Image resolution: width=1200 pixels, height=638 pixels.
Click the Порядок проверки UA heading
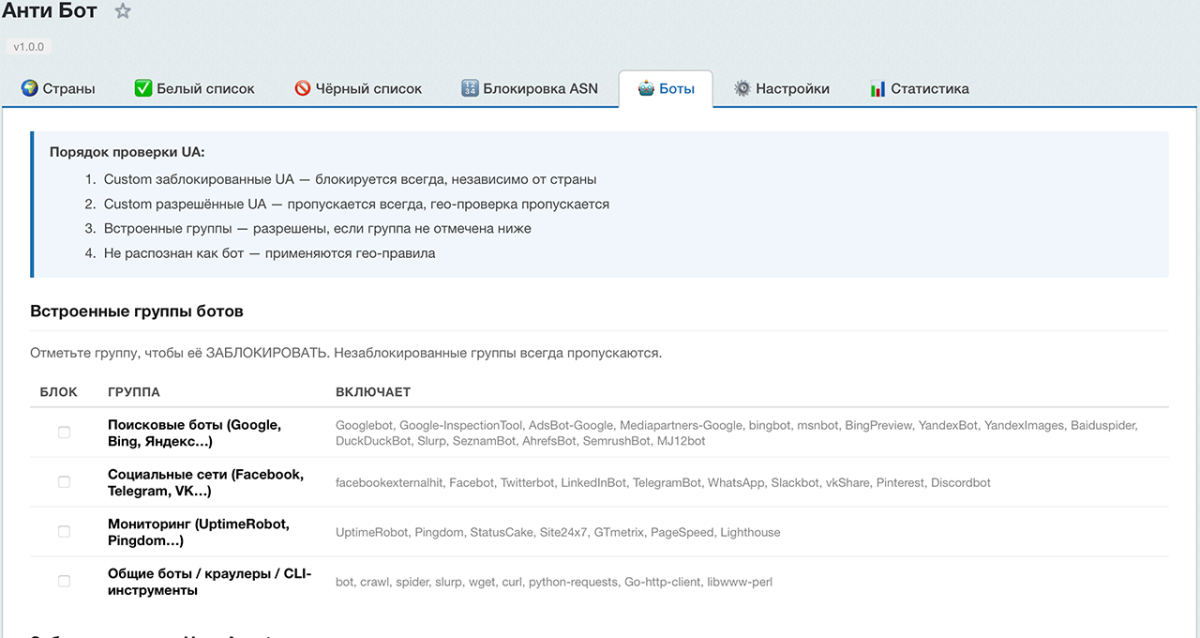(x=127, y=153)
